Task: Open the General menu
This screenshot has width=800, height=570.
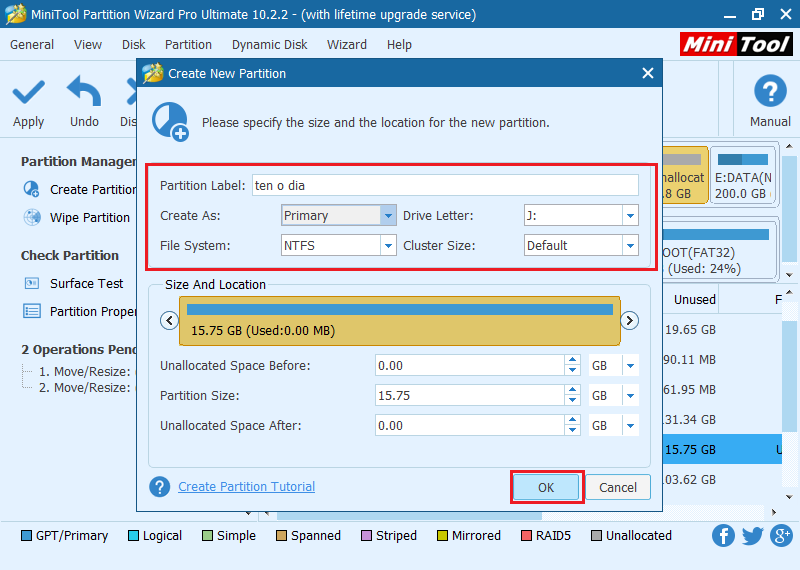Action: [32, 45]
